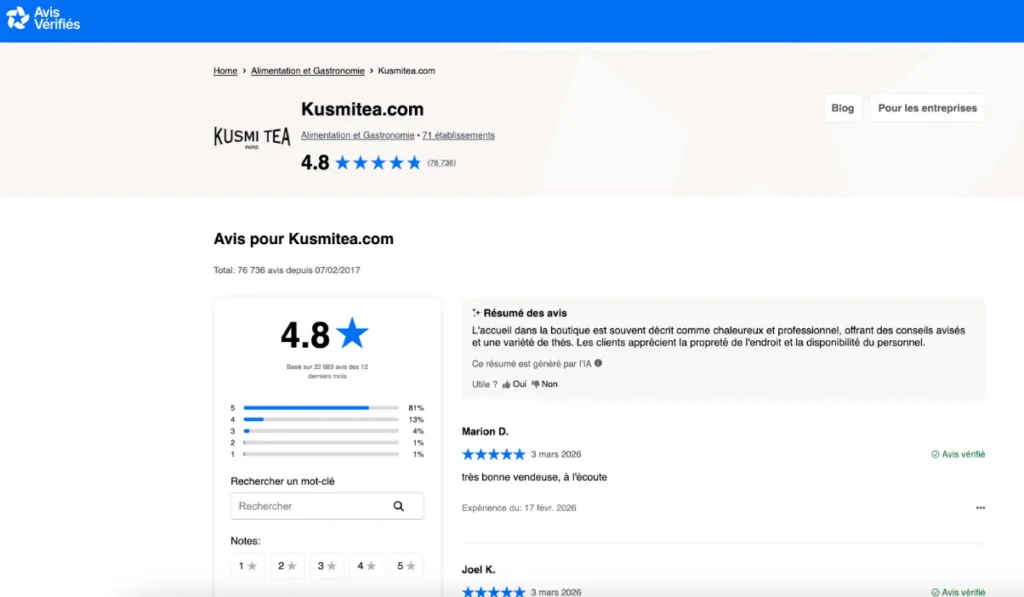Open Alimentation et Gastronomie breadcrumb
This screenshot has height=597, width=1024.
307,71
